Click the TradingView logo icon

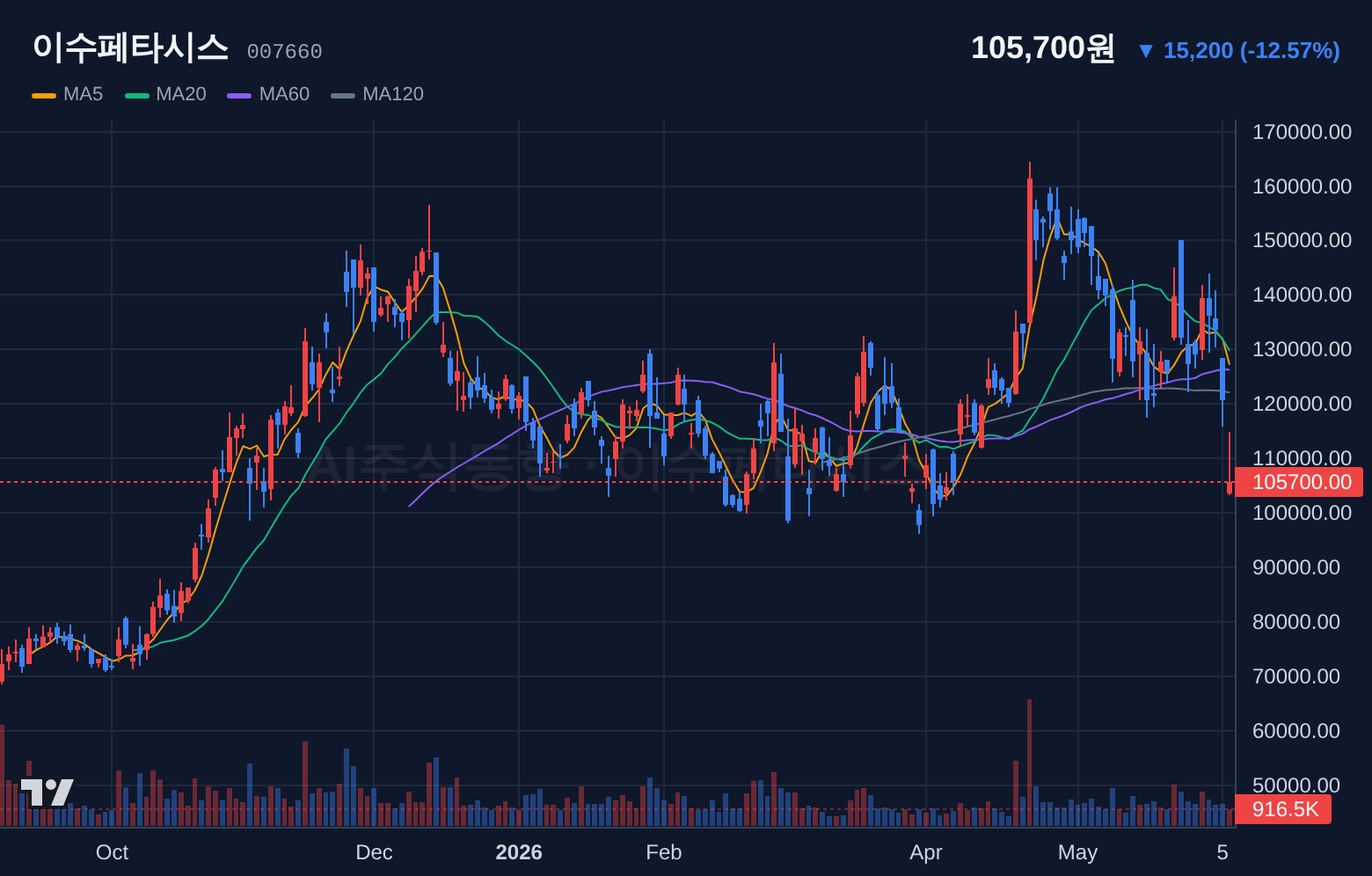tap(47, 792)
